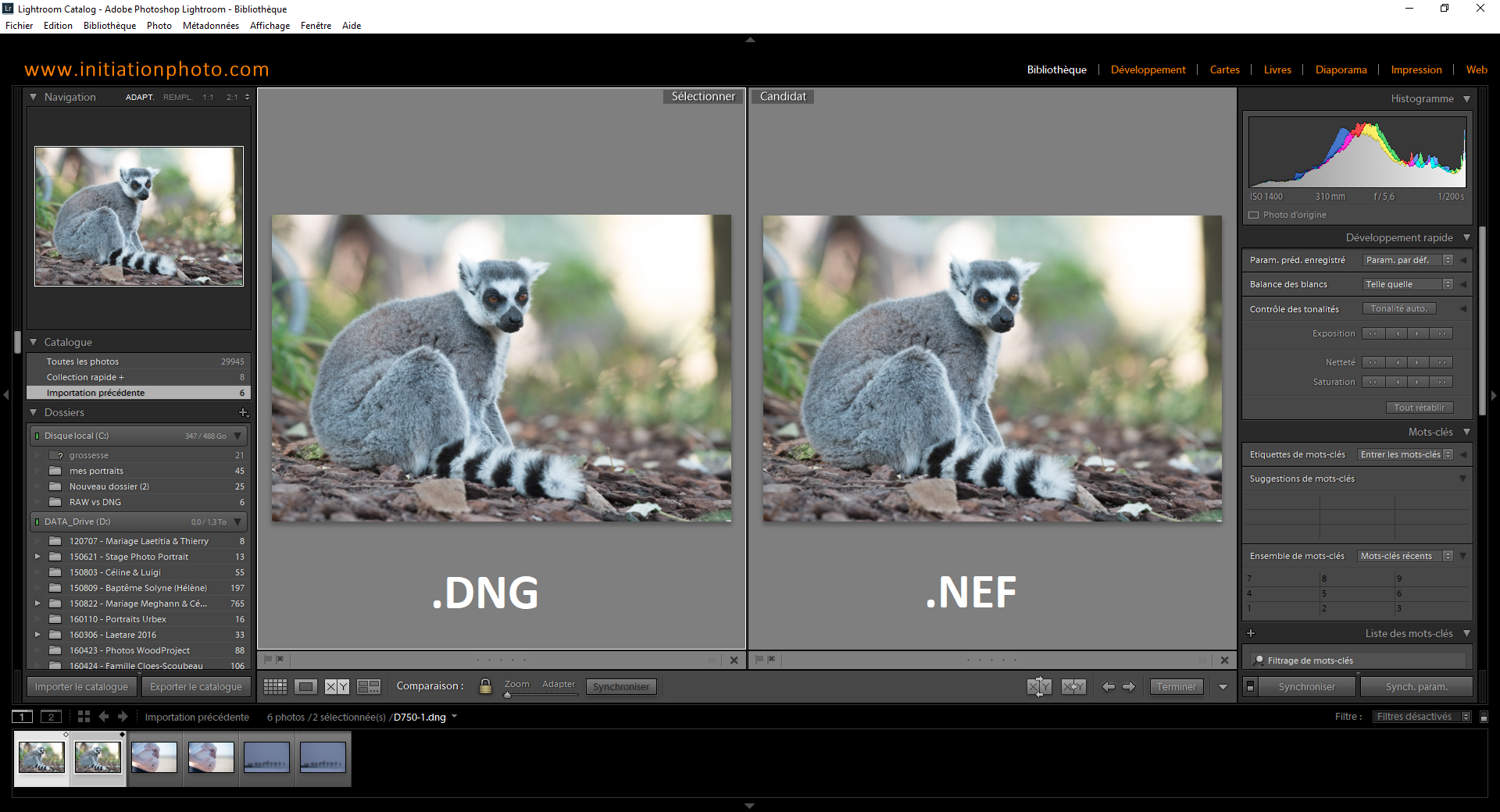Select next photo arrow in compare toolbar
The width and height of the screenshot is (1500, 812).
coord(1129,686)
